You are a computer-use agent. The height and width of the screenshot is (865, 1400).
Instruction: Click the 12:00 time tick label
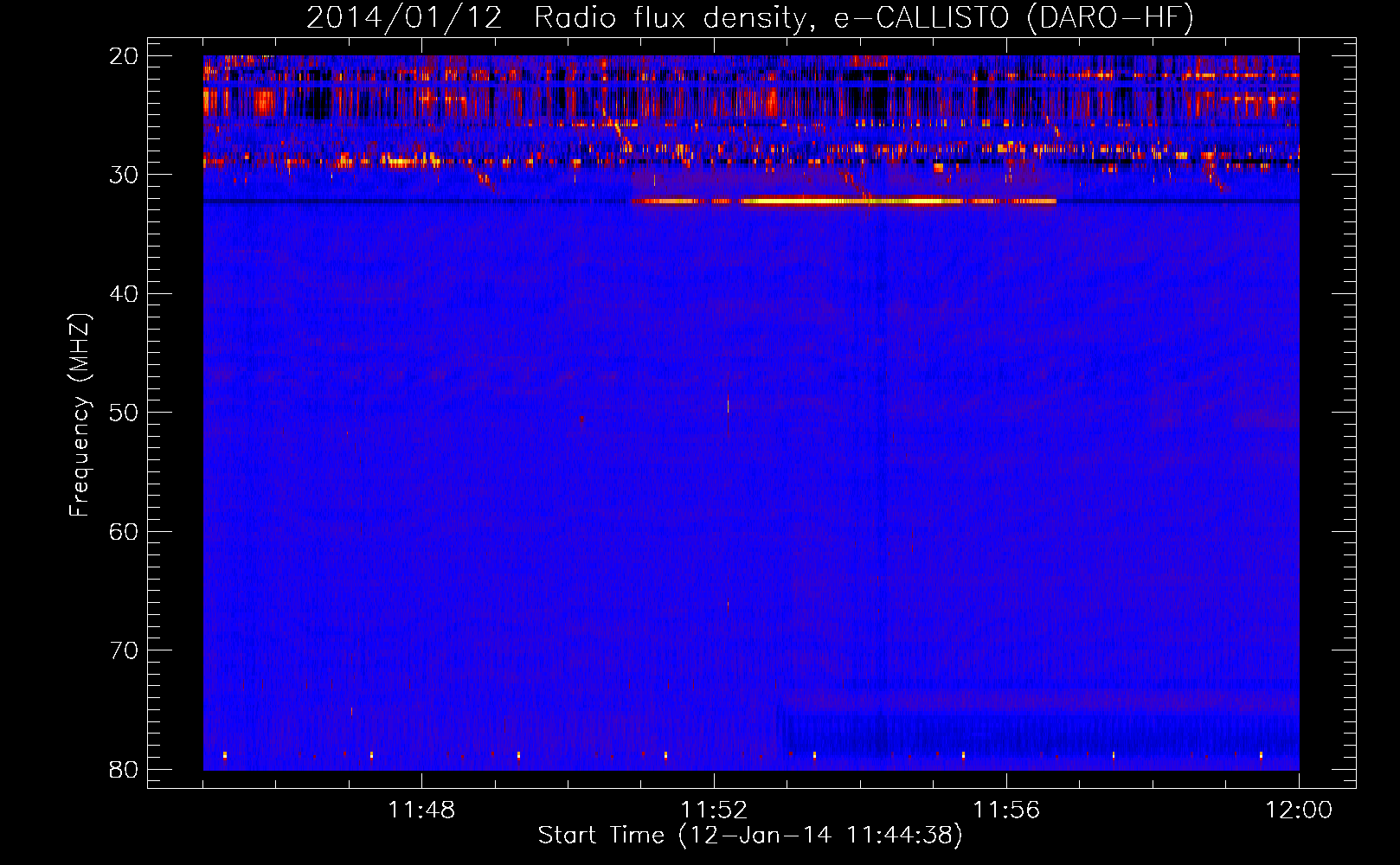click(x=1299, y=810)
